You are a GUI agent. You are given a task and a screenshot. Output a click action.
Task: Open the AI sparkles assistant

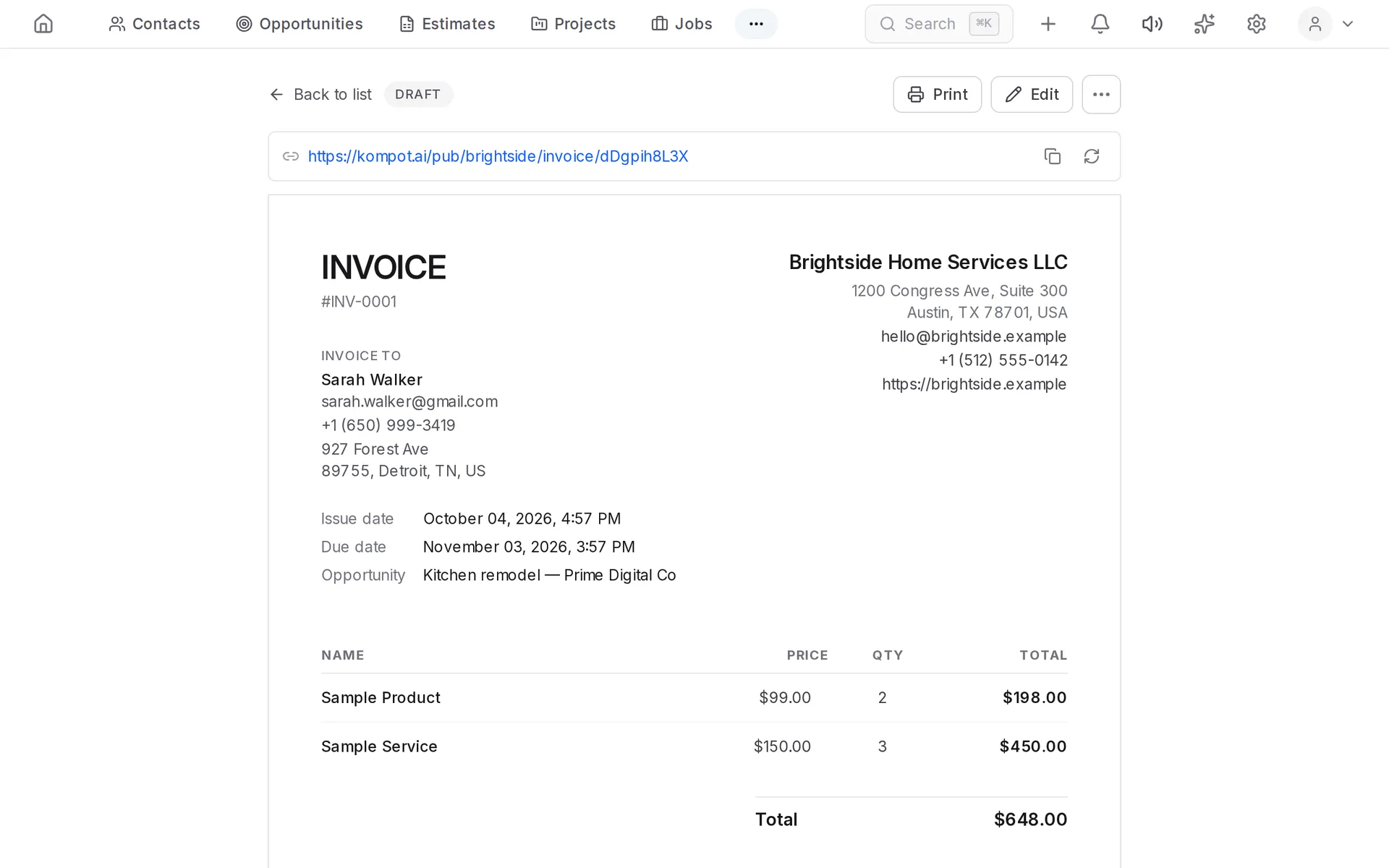point(1204,24)
